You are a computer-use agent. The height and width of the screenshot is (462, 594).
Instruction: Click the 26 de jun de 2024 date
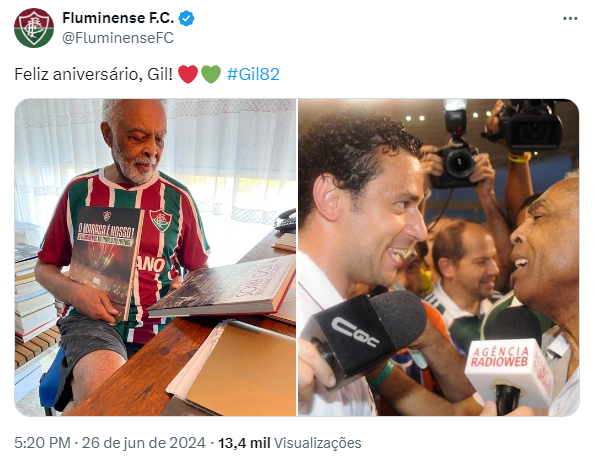pyautogui.click(x=144, y=443)
